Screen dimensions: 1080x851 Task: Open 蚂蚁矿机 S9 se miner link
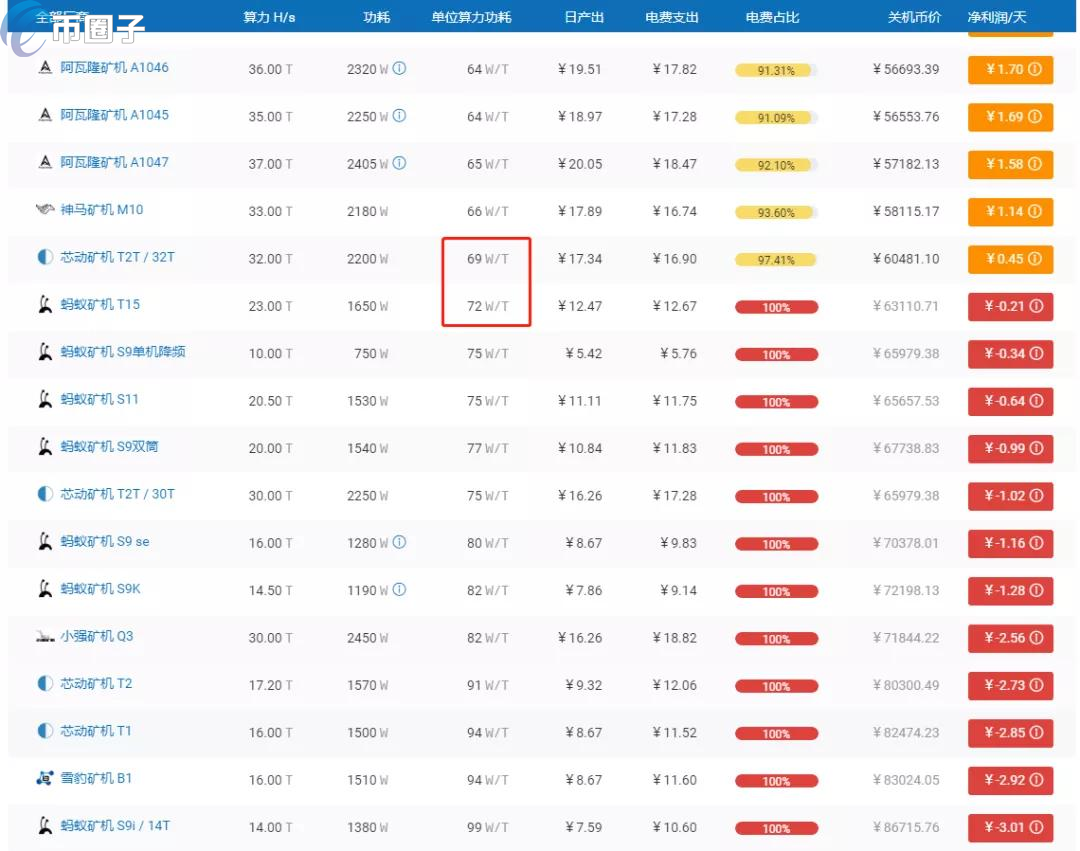[105, 541]
